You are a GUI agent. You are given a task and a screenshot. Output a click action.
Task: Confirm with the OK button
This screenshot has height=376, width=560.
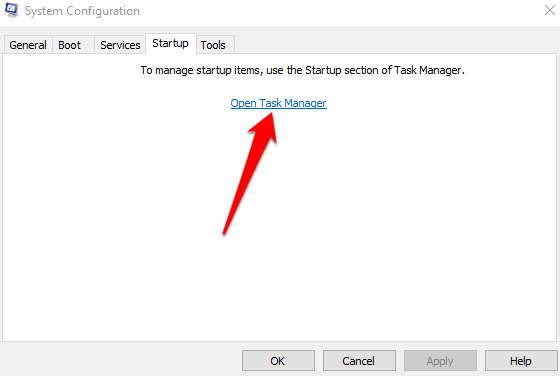[x=278, y=361]
